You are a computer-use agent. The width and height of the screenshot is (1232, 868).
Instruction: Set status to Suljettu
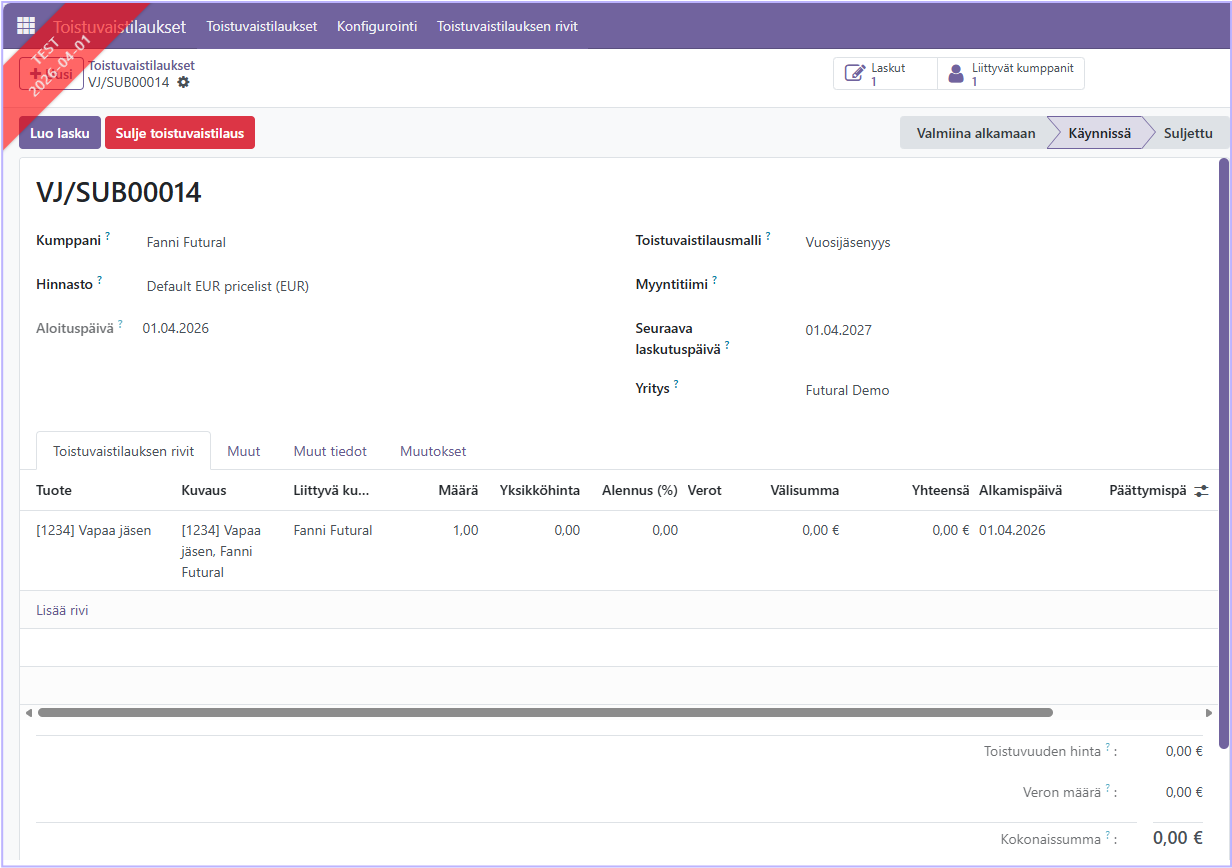[x=1187, y=133]
